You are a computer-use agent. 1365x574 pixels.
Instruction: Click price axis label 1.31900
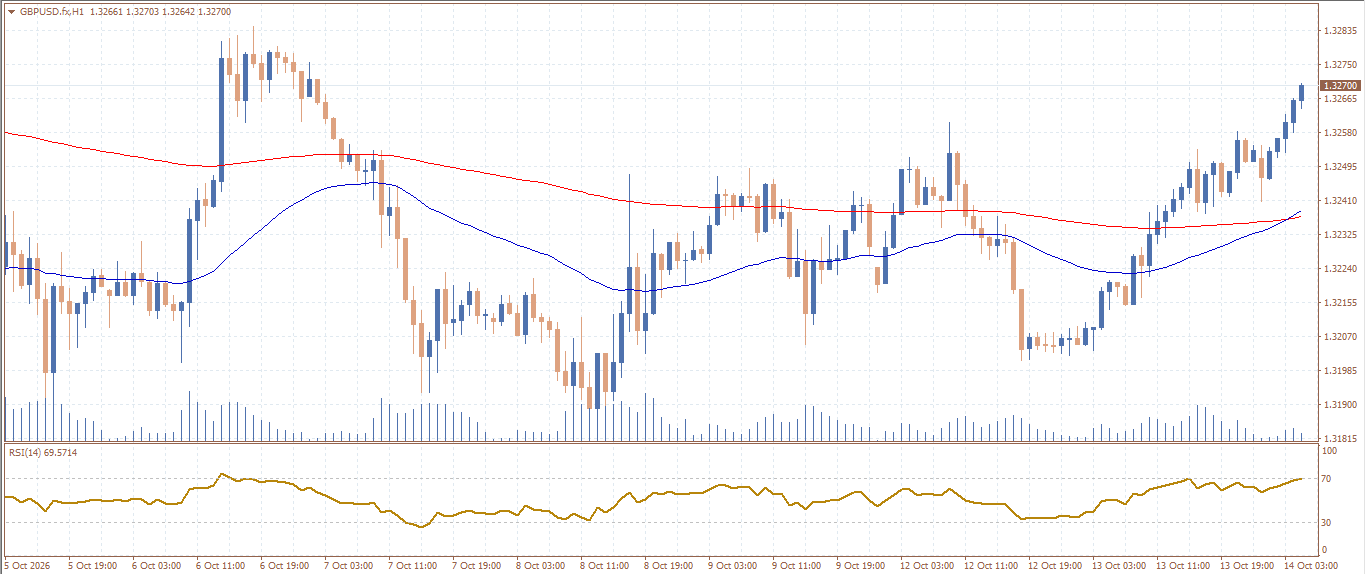point(1339,405)
